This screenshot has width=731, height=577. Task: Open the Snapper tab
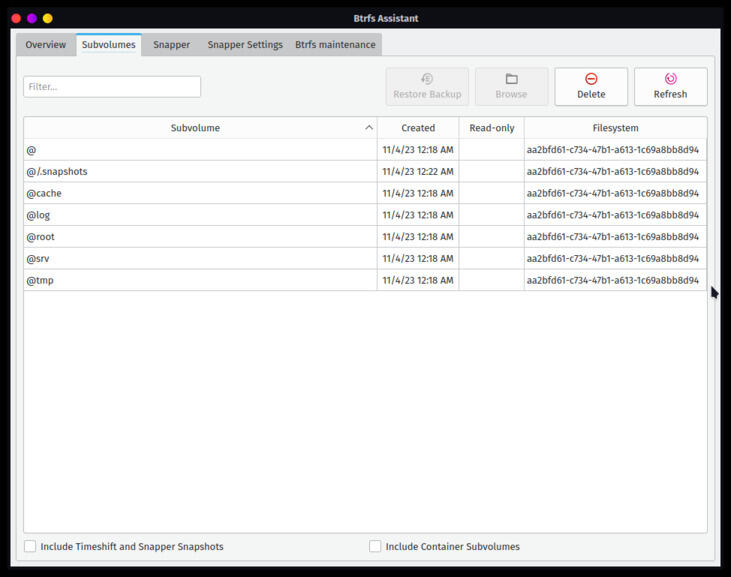pyautogui.click(x=172, y=45)
